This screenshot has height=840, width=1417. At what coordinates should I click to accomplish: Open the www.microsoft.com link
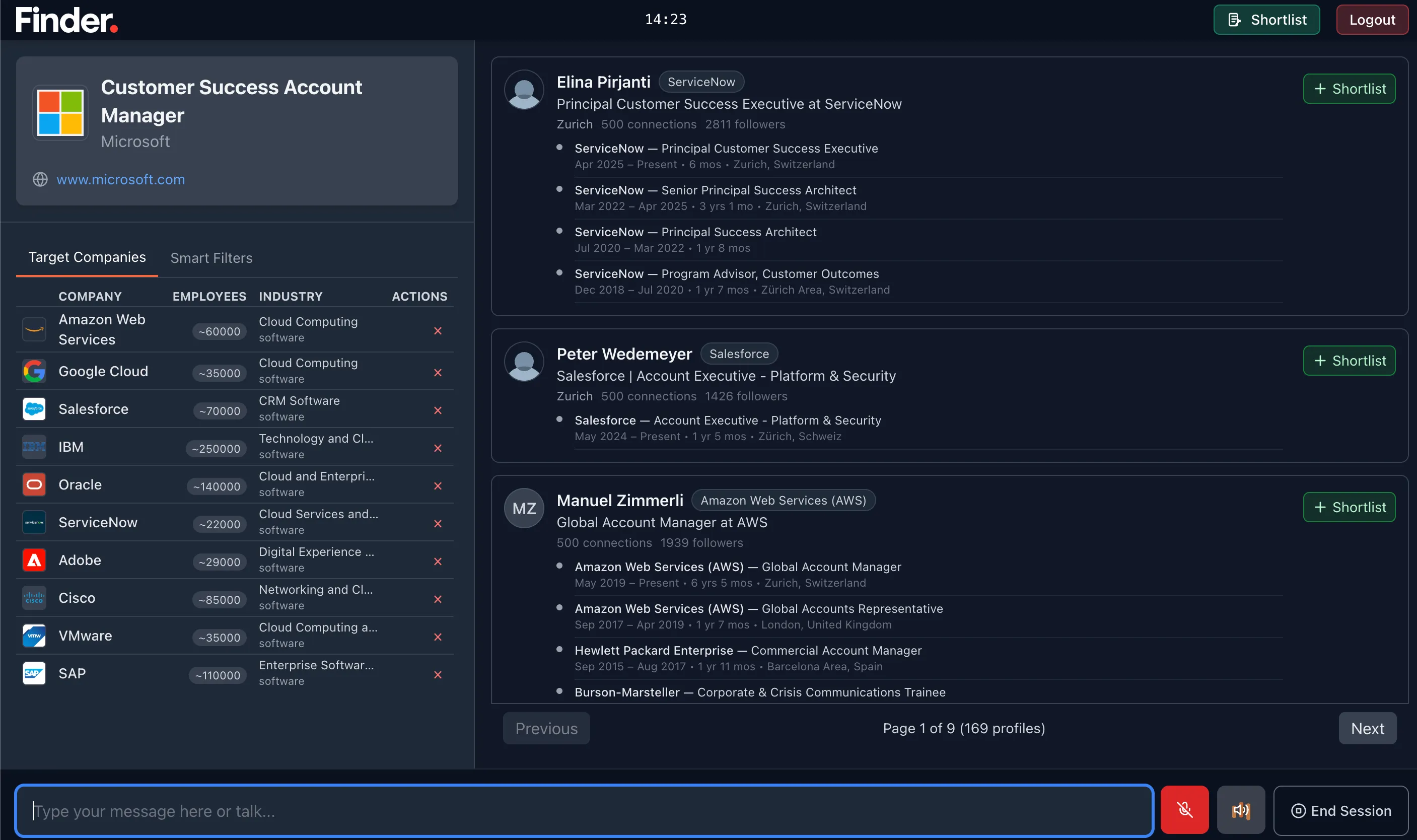(120, 179)
